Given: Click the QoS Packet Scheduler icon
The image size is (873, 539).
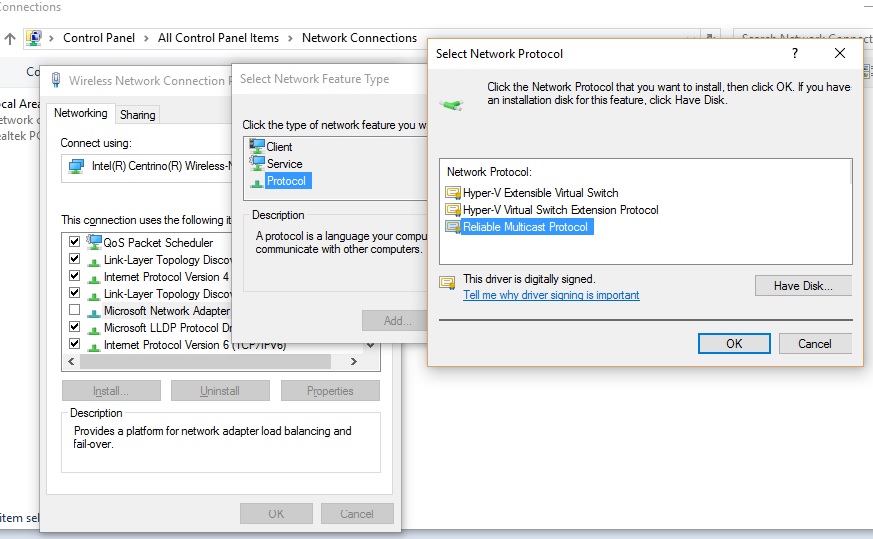Looking at the screenshot, I should tap(94, 242).
